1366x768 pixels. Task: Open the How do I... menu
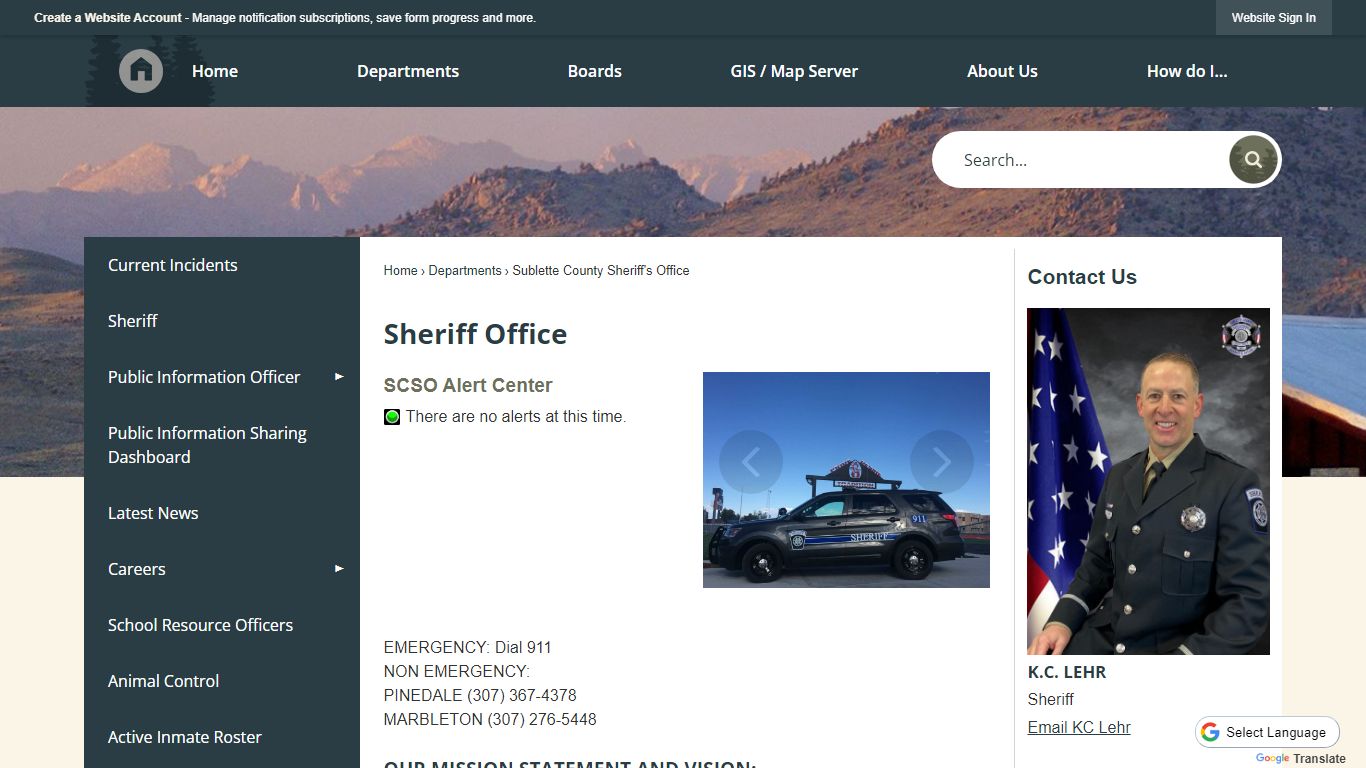(x=1187, y=71)
